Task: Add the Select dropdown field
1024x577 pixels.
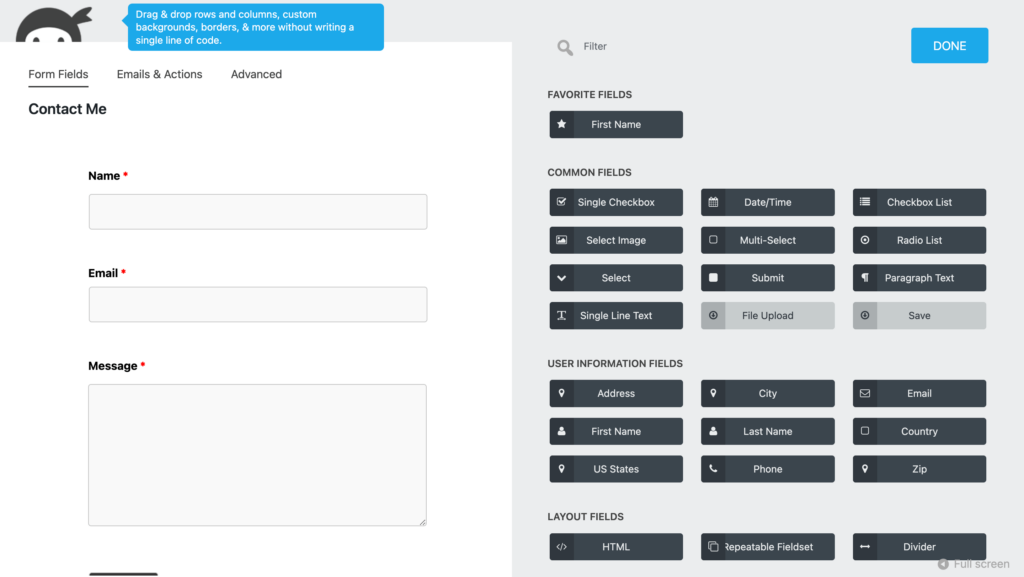Action: (616, 278)
